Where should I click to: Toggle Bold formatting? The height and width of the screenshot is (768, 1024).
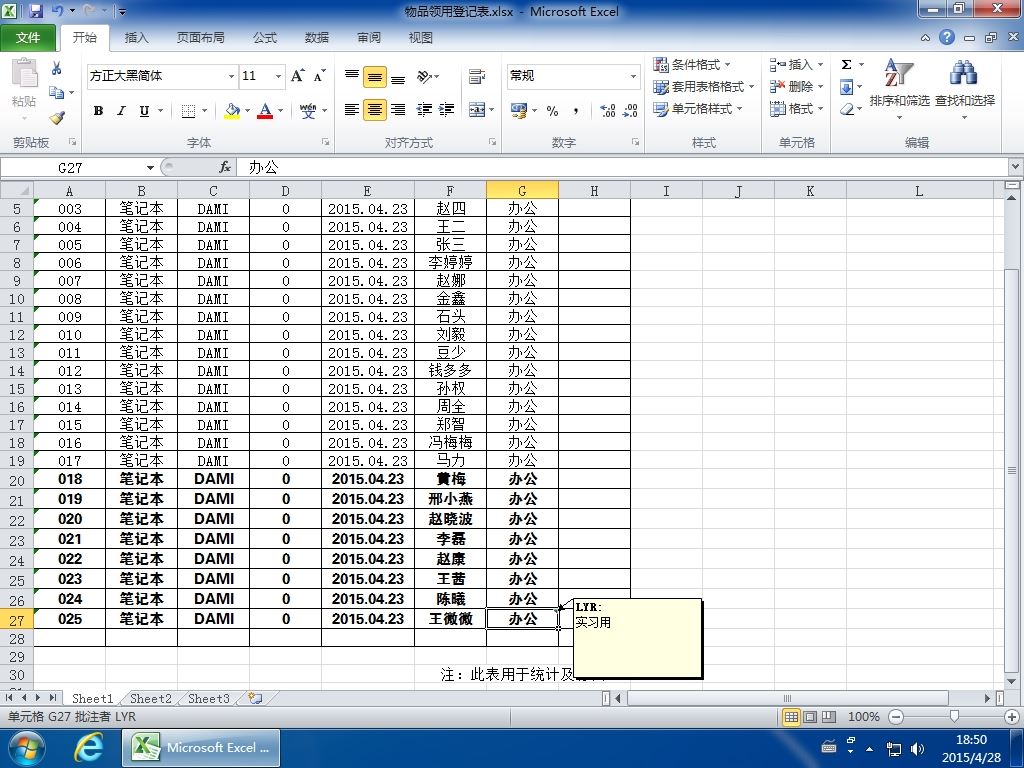coord(98,111)
